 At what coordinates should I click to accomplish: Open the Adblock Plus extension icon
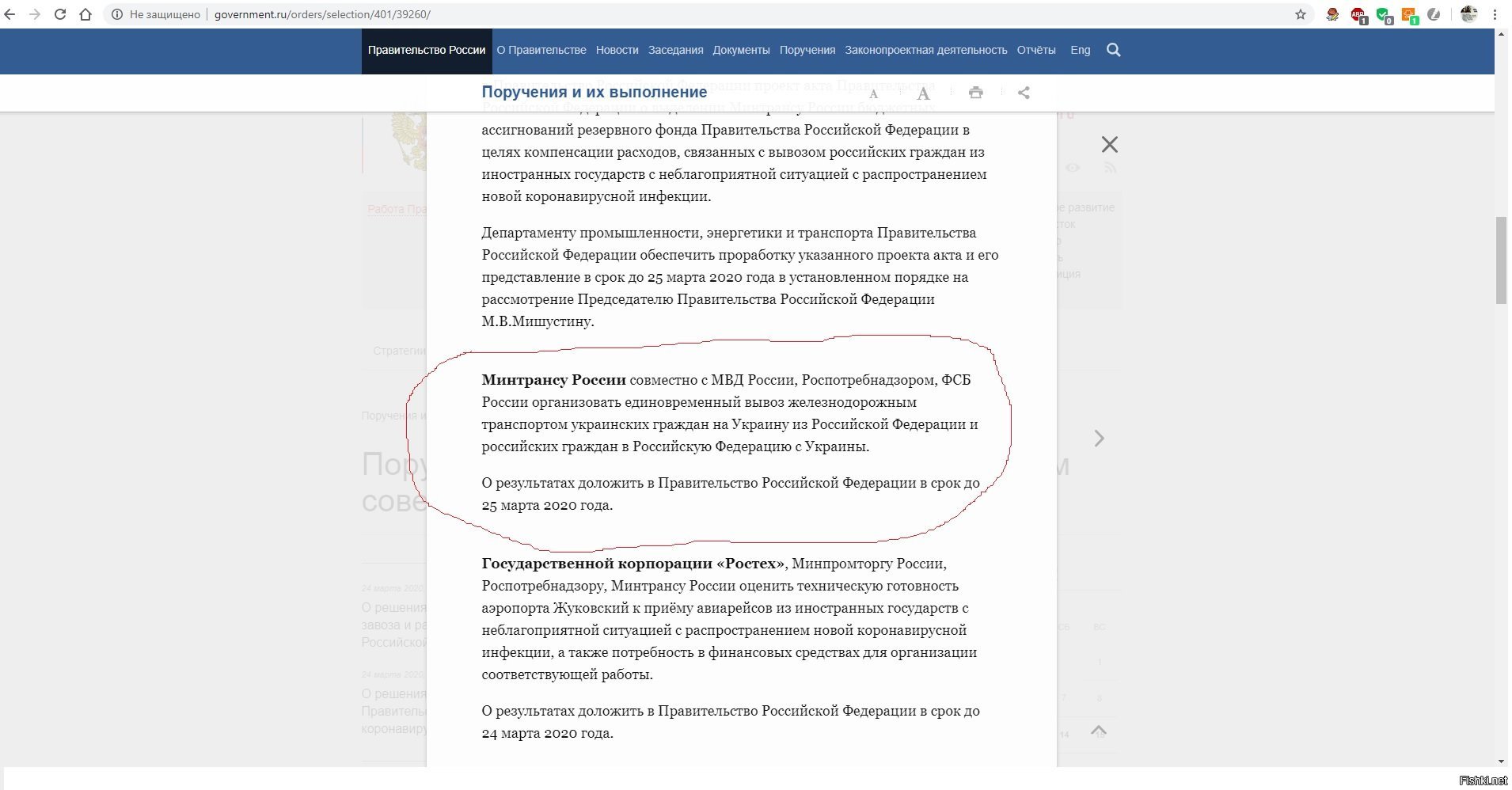1358,14
